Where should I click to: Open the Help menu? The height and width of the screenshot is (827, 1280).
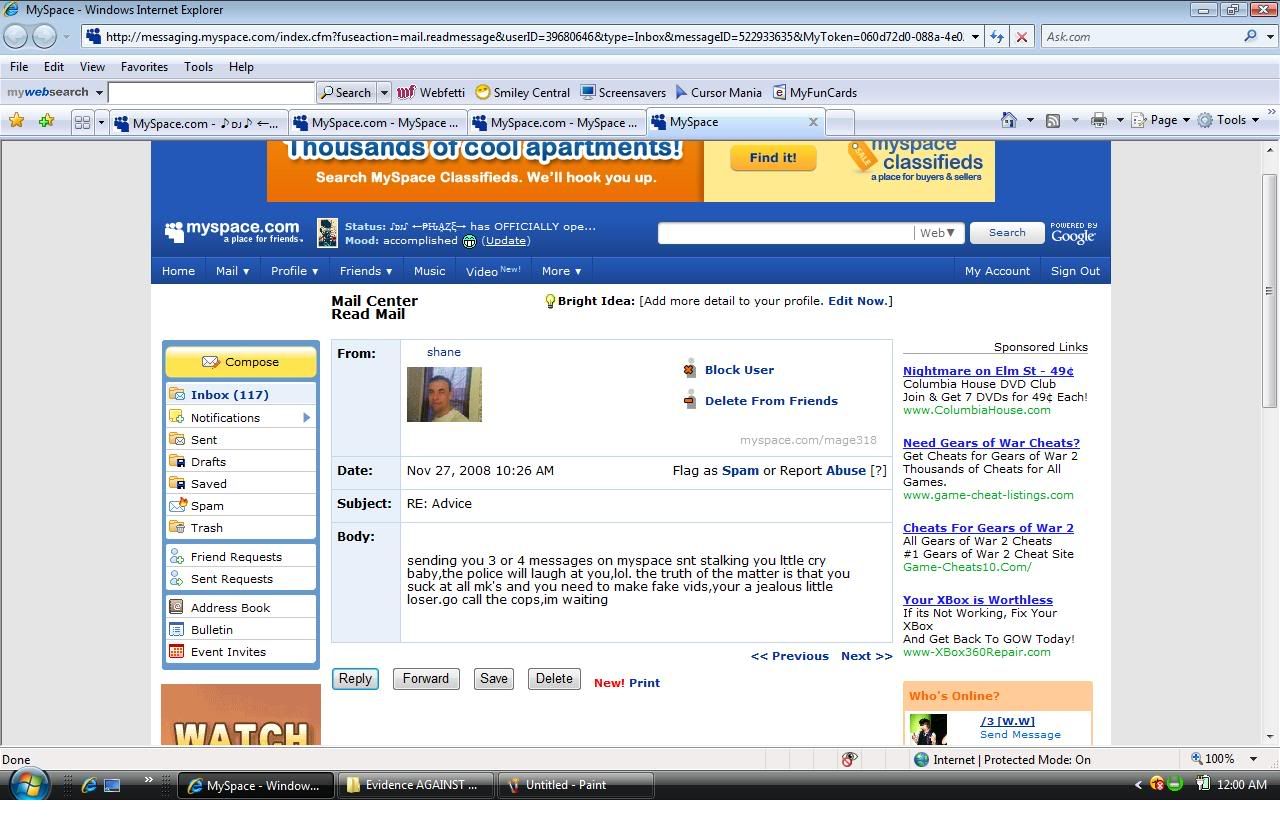coord(241,67)
